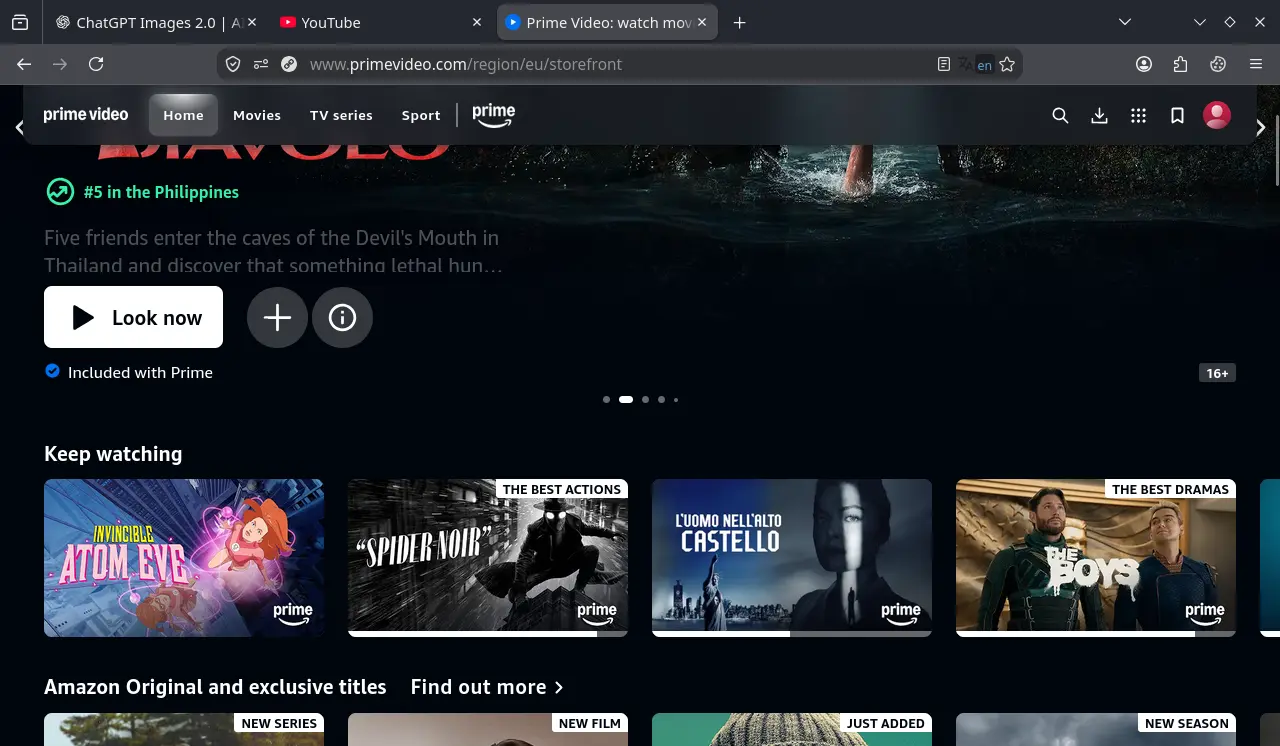
Task: Open the tracking protection shield icon
Action: click(233, 64)
